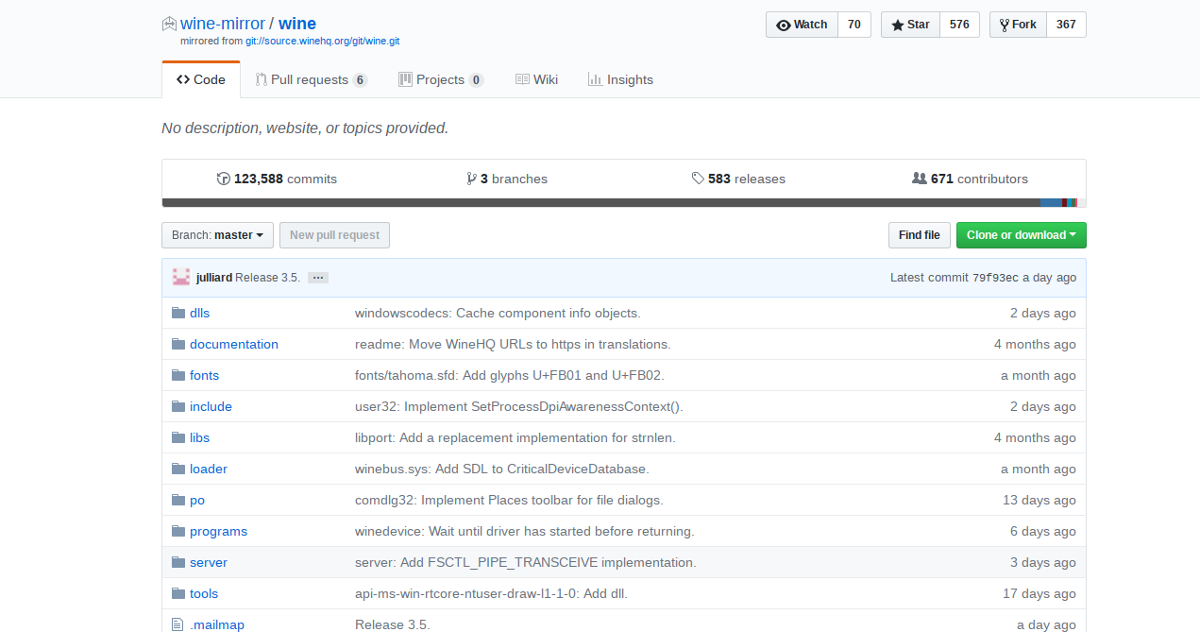Open the server folder link
Image resolution: width=1200 pixels, height=632 pixels.
[x=209, y=562]
